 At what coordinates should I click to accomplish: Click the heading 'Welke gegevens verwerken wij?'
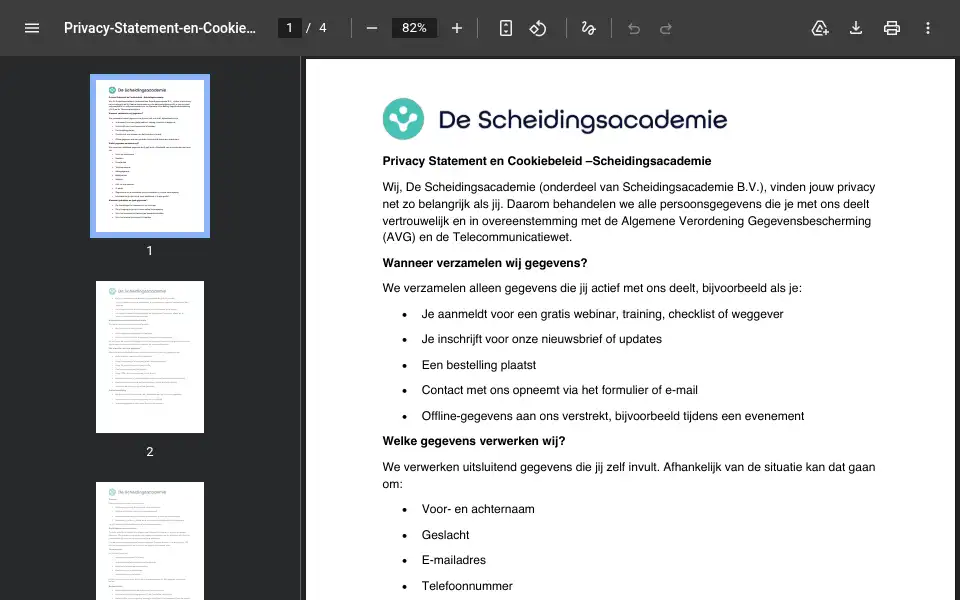pos(474,441)
